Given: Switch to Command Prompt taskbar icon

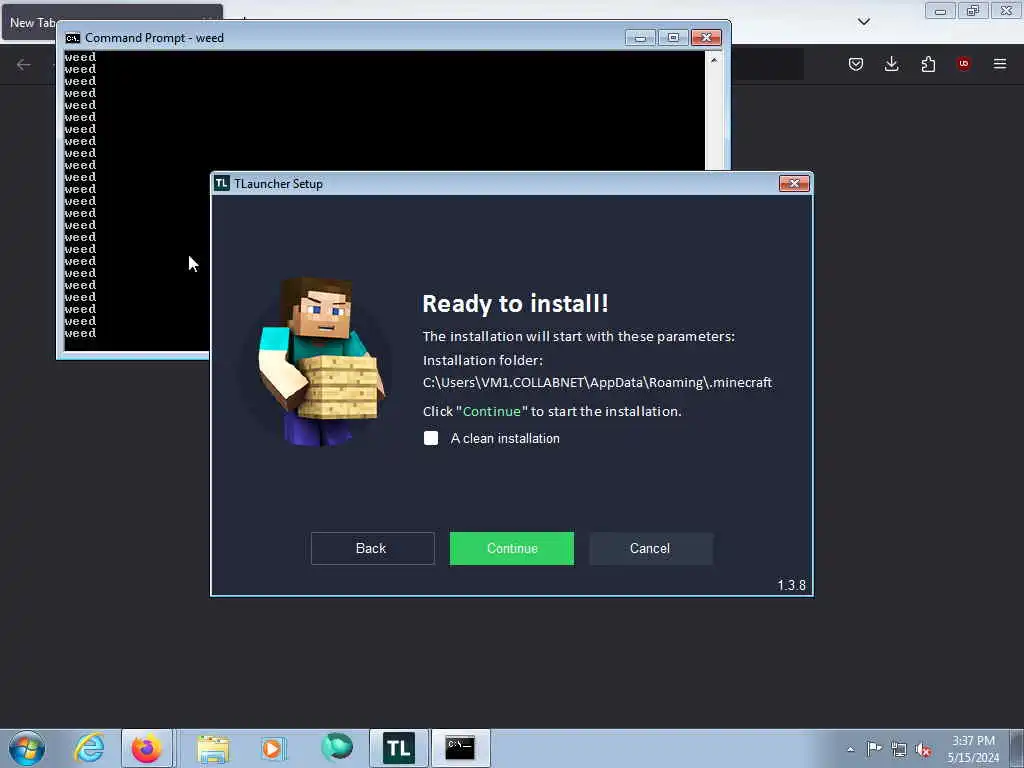Looking at the screenshot, I should [460, 748].
